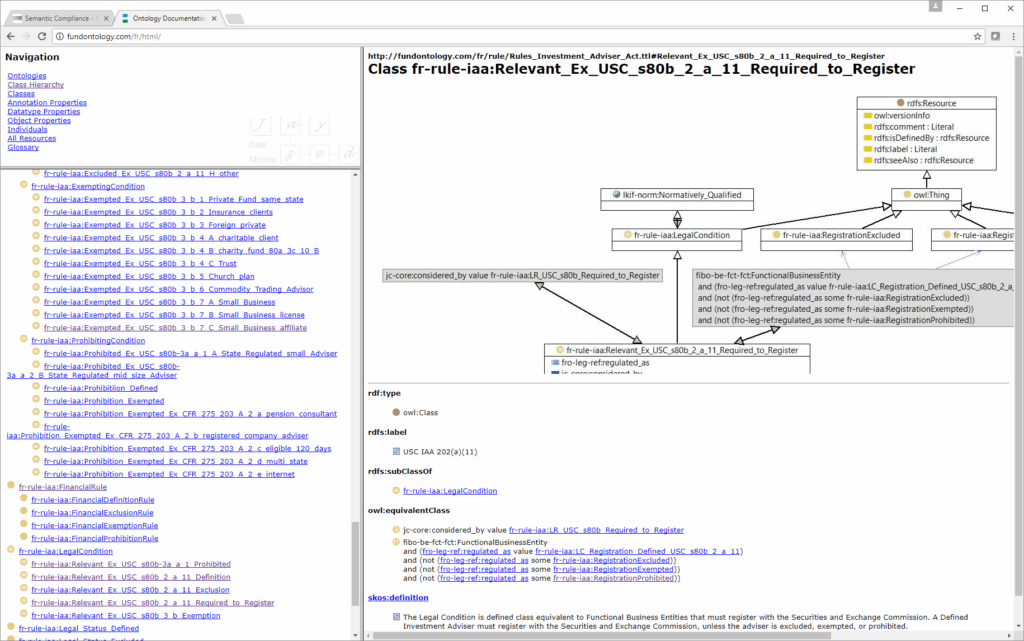Follow the rdfs:subClassOf fr-rule-iaa:LegalCondition link
The height and width of the screenshot is (641, 1024).
(450, 491)
